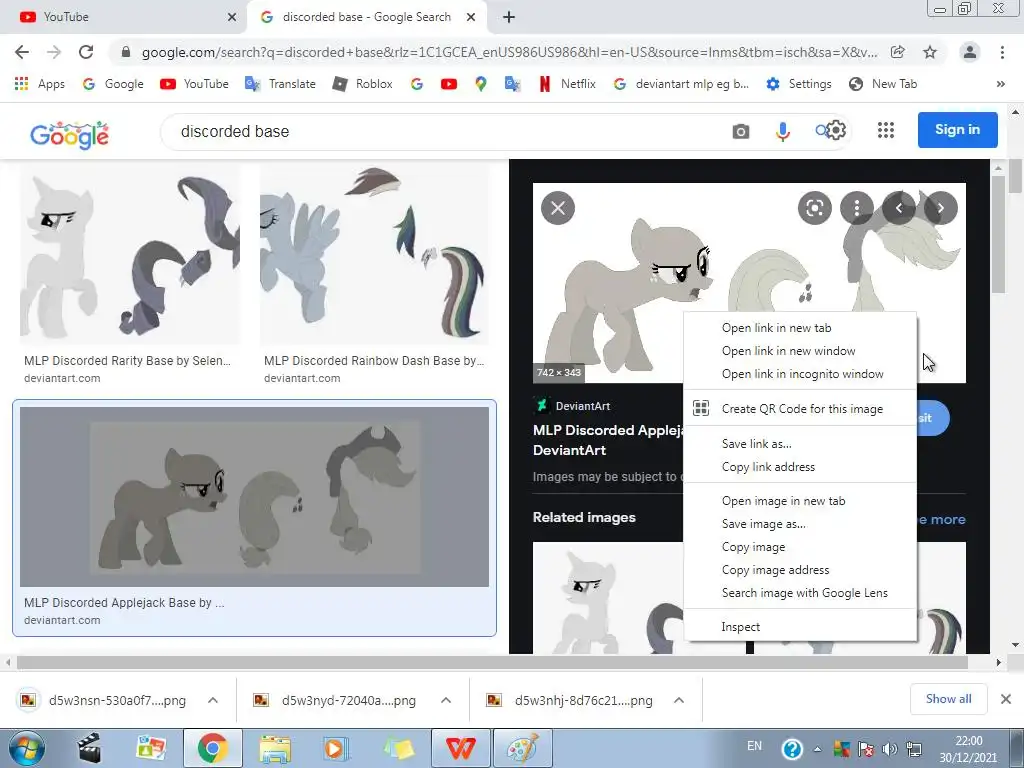Open Chrome's three-dot menu

coord(1002,52)
